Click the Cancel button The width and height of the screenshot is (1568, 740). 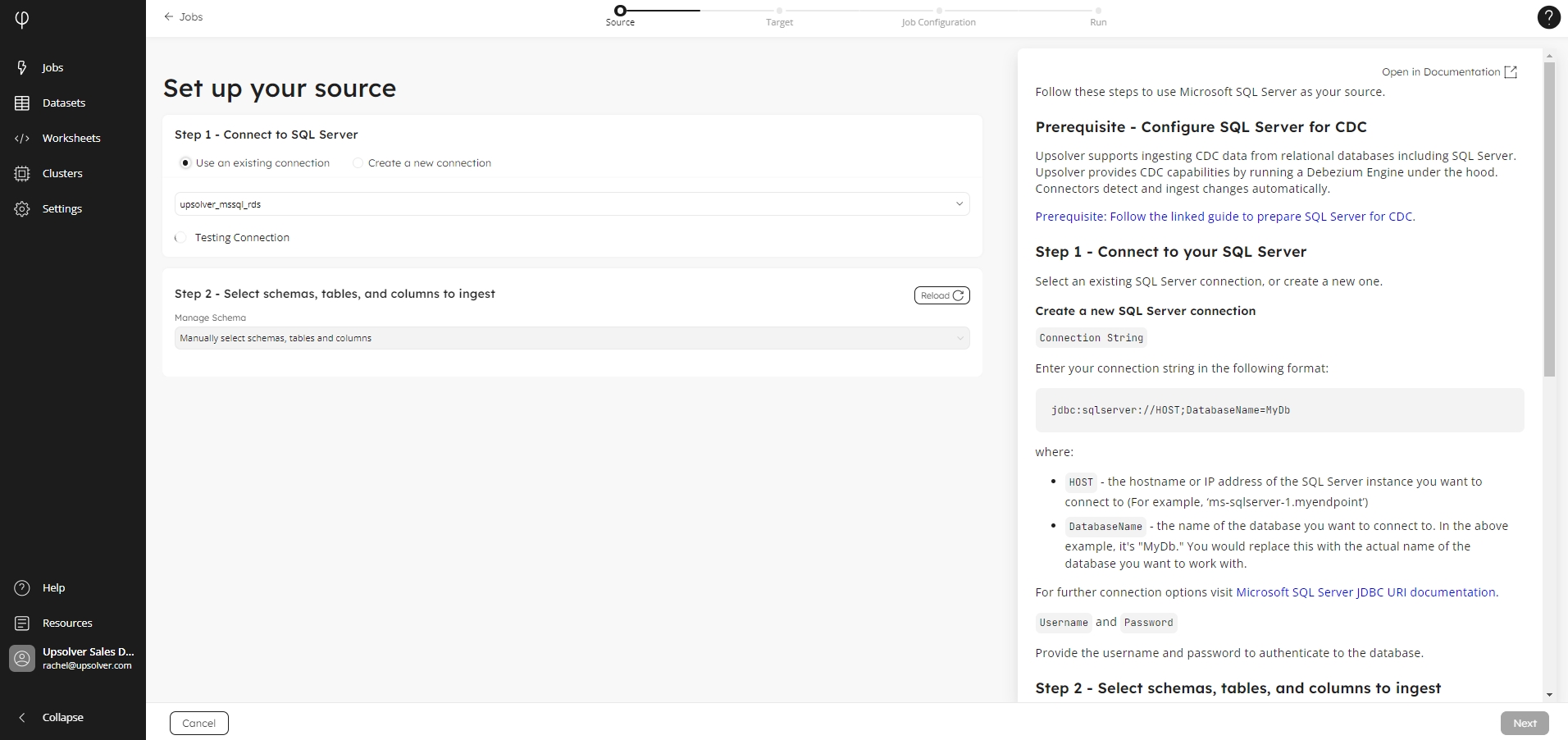click(199, 723)
